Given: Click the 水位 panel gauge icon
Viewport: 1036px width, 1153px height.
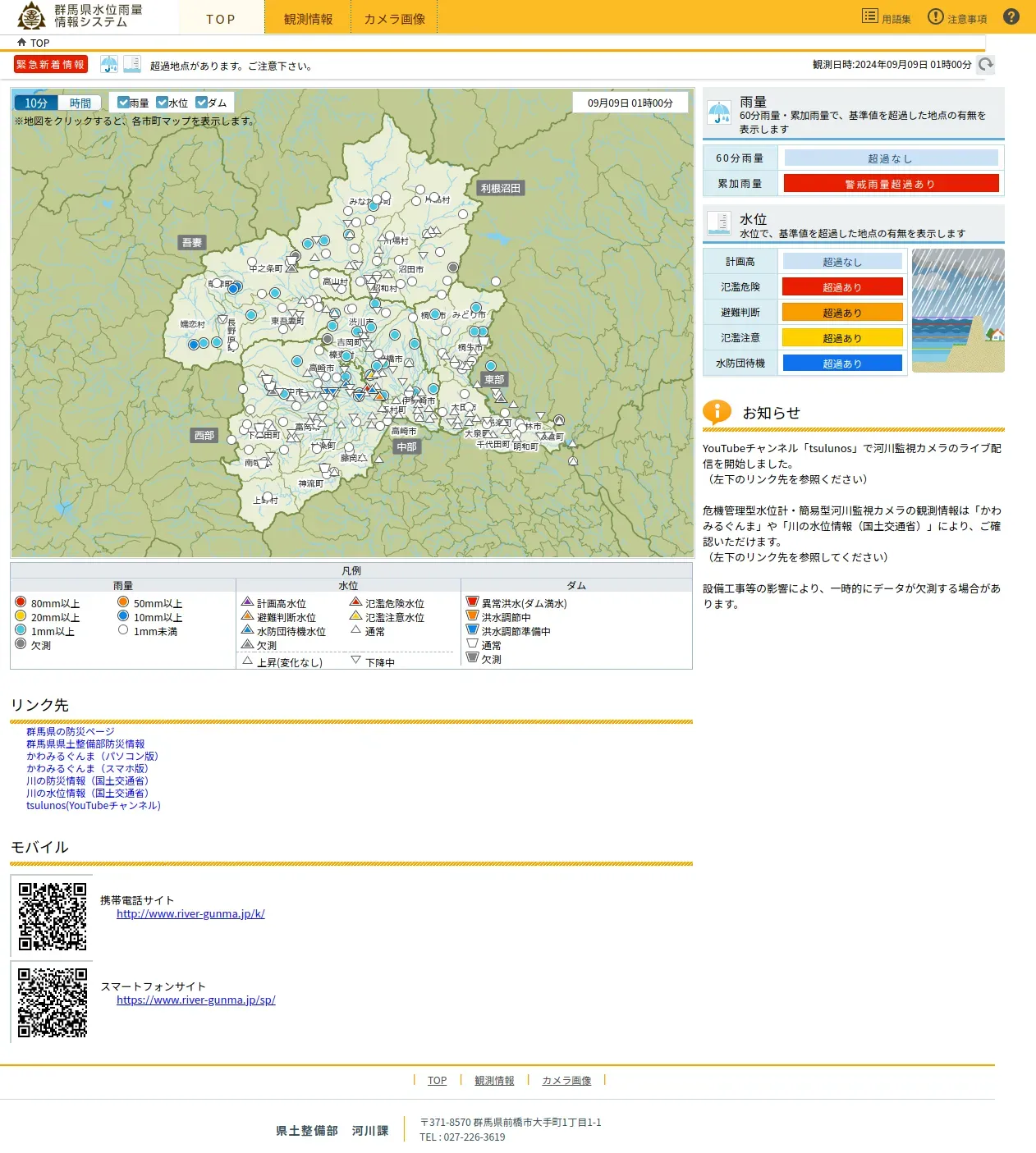Looking at the screenshot, I should pyautogui.click(x=719, y=223).
